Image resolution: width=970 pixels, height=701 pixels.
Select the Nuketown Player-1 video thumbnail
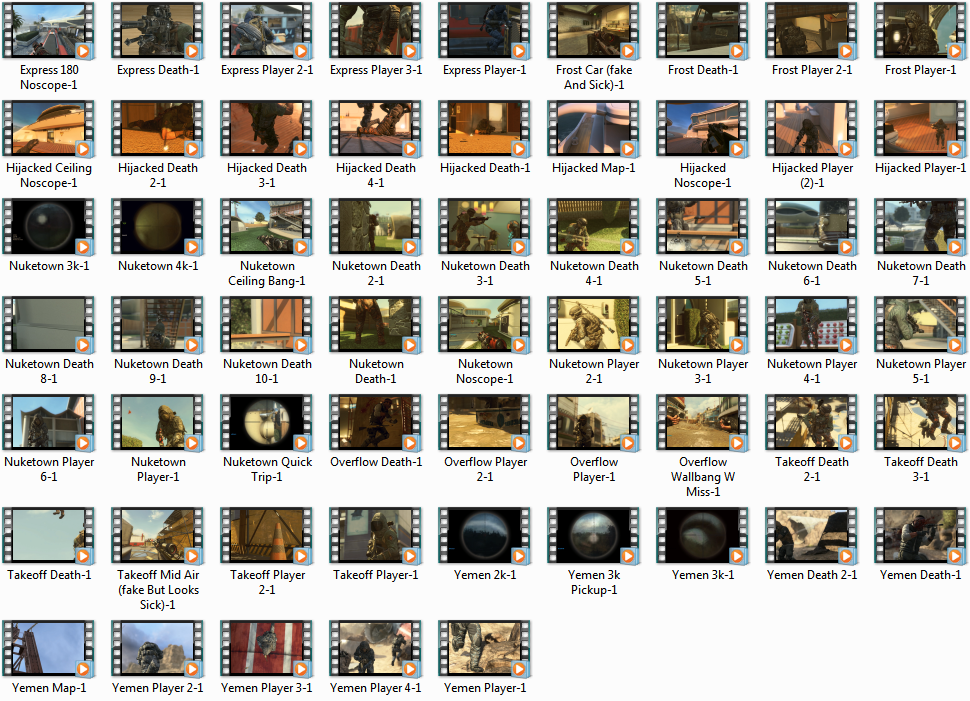pos(158,422)
